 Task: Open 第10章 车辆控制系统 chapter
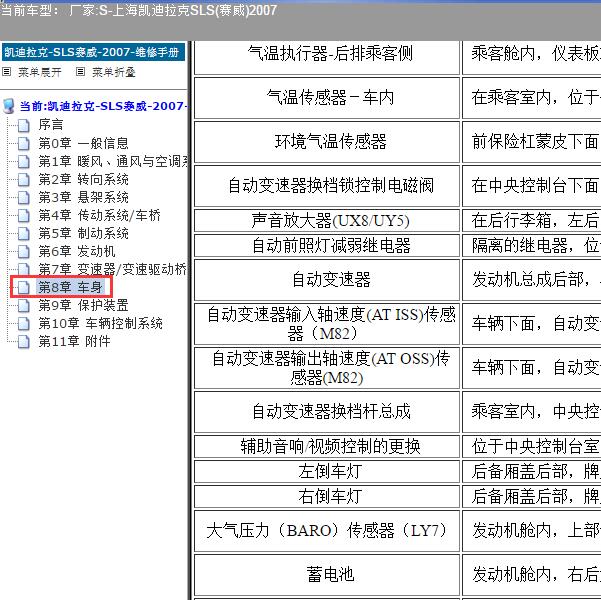(100, 323)
